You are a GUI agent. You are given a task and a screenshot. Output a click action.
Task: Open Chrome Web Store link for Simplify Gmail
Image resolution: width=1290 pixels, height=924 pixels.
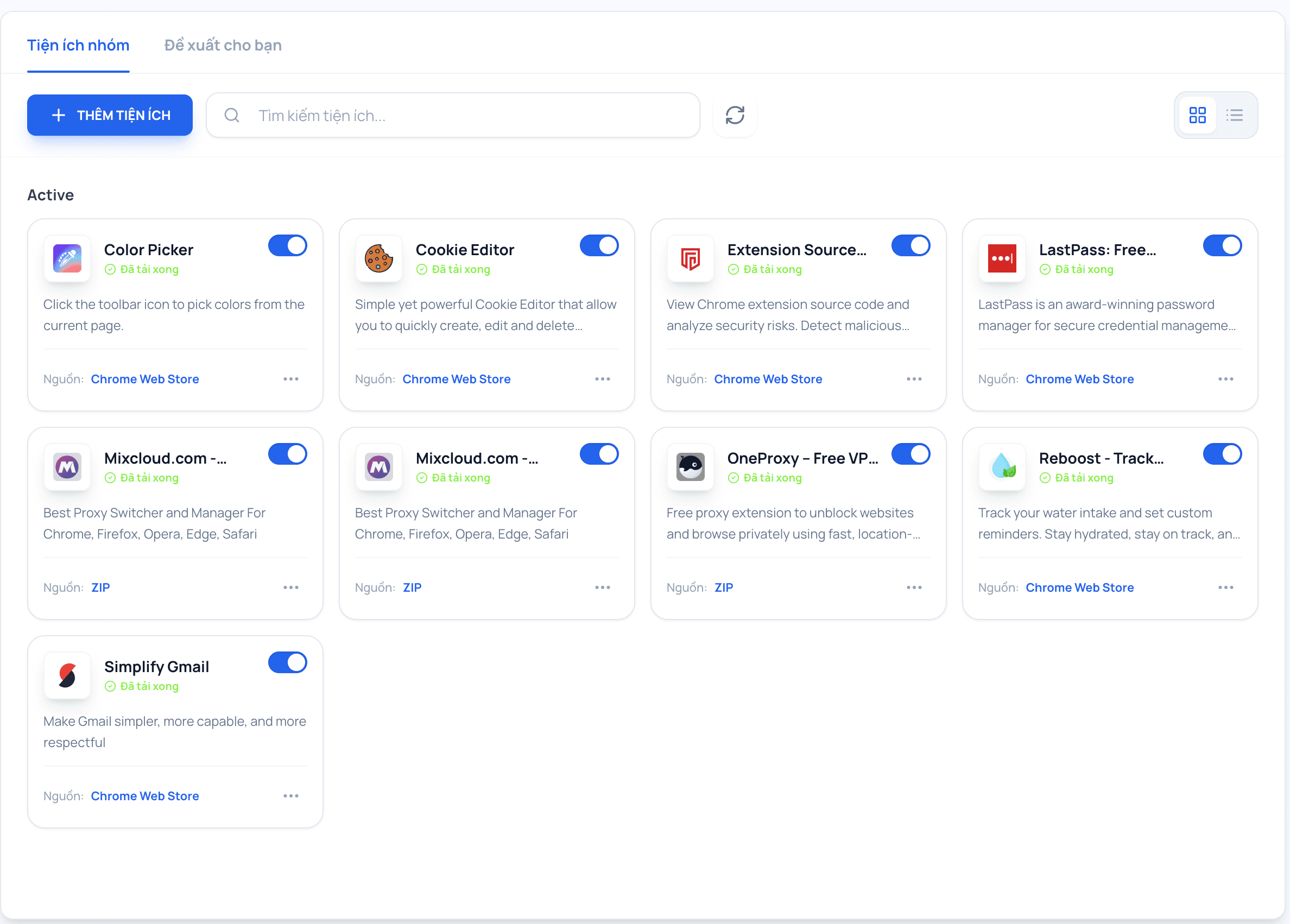[145, 796]
